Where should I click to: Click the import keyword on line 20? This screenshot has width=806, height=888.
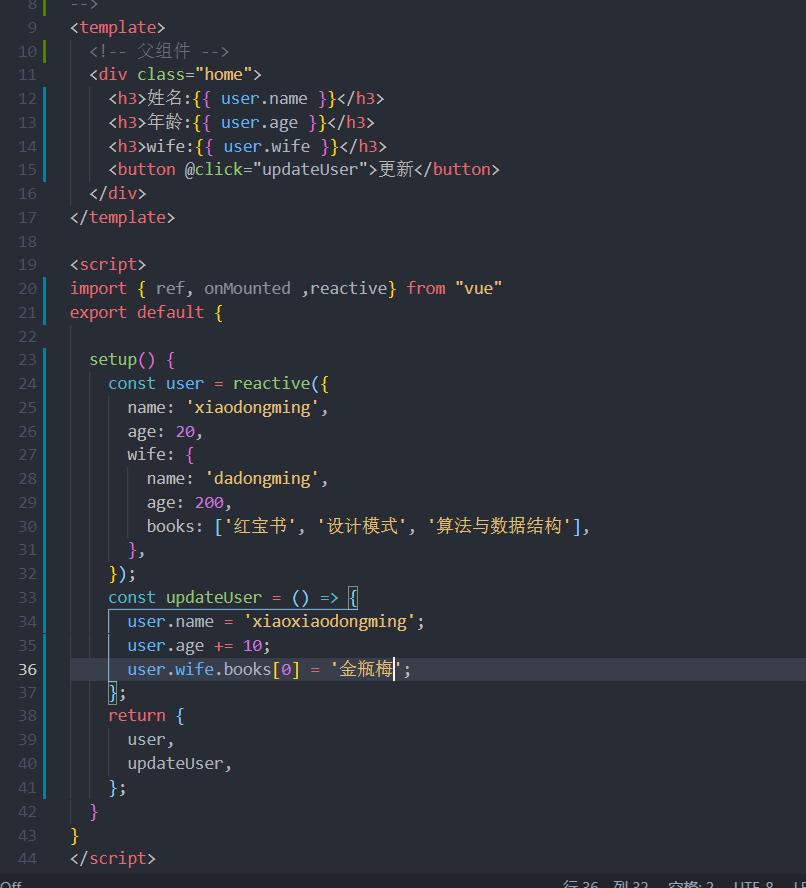(99, 289)
